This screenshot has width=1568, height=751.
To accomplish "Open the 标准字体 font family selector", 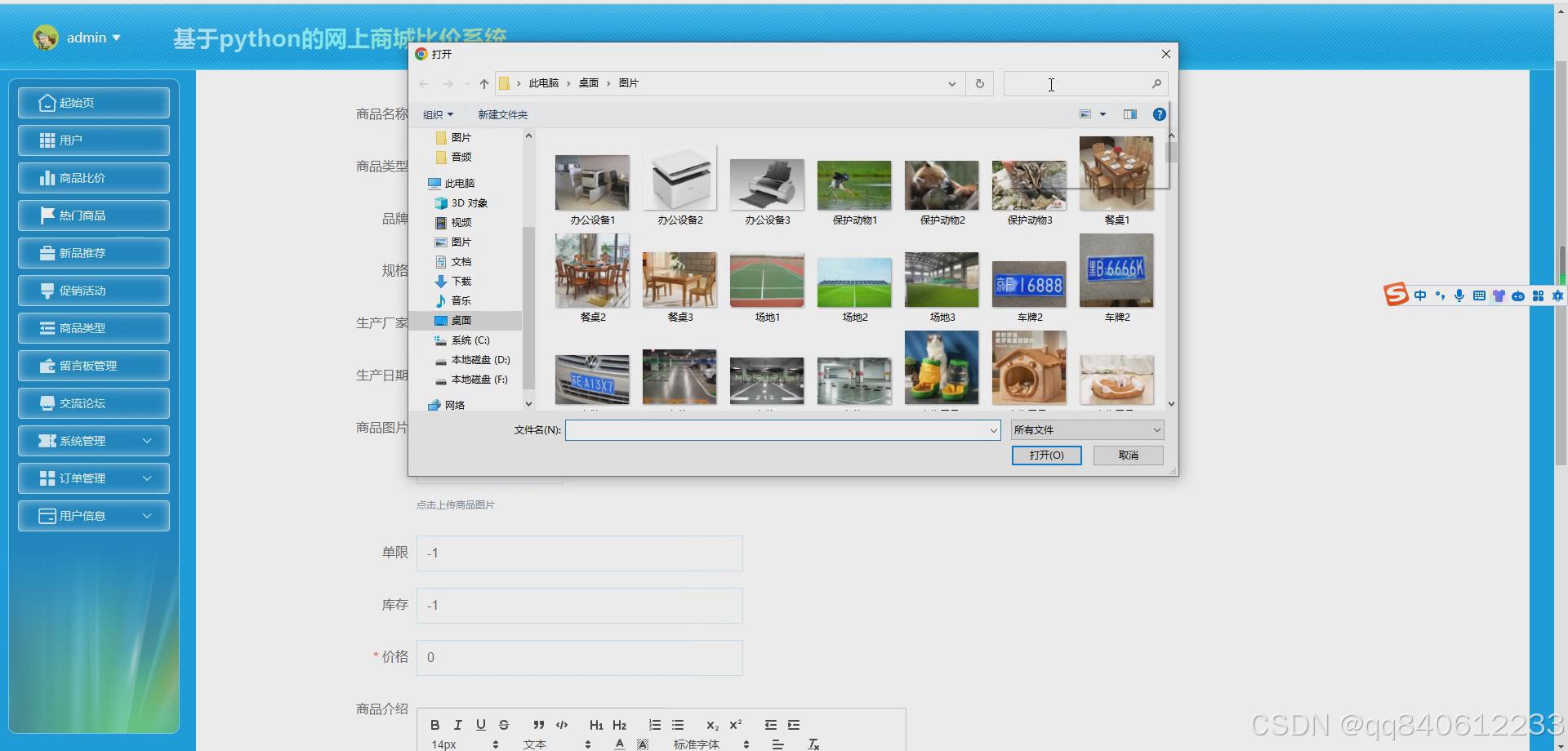I will [710, 744].
